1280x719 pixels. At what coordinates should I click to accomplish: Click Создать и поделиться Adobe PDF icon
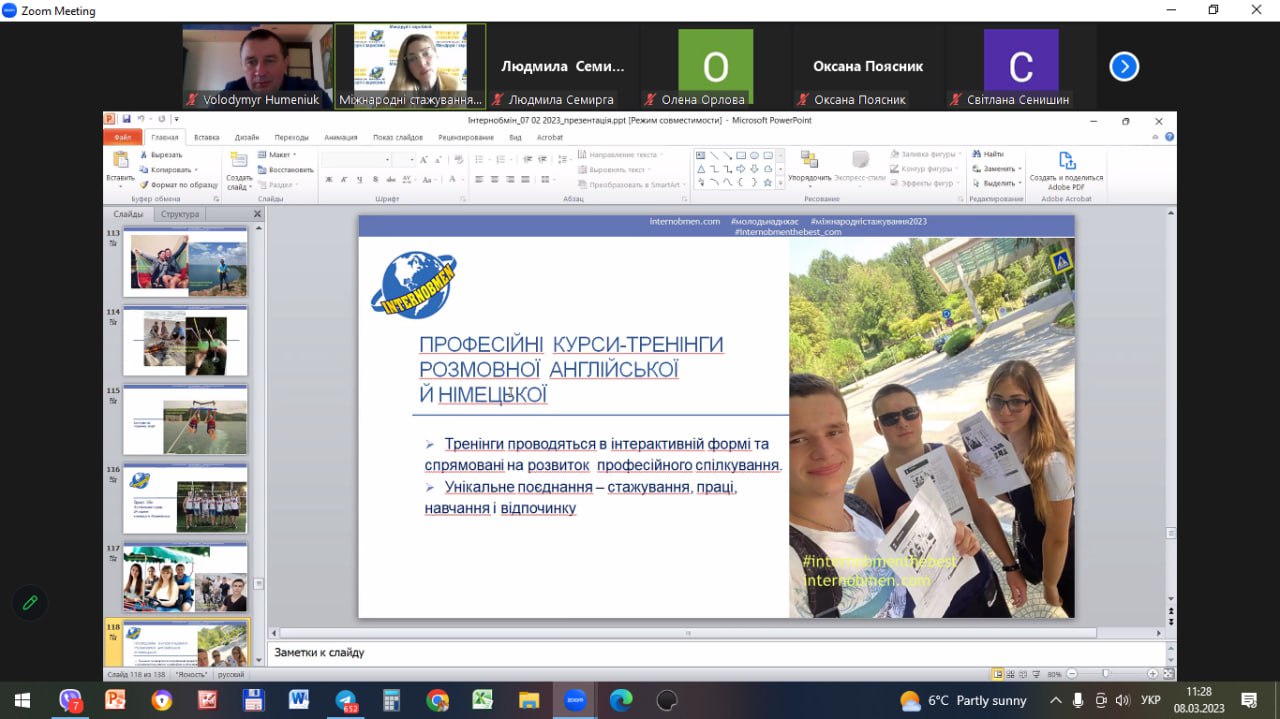[1066, 161]
